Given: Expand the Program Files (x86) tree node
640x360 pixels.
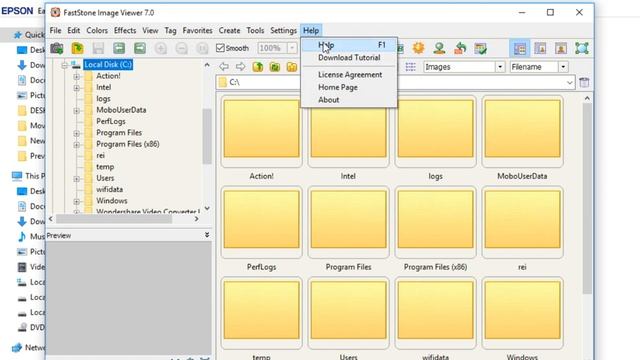Looking at the screenshot, I should tap(77, 145).
